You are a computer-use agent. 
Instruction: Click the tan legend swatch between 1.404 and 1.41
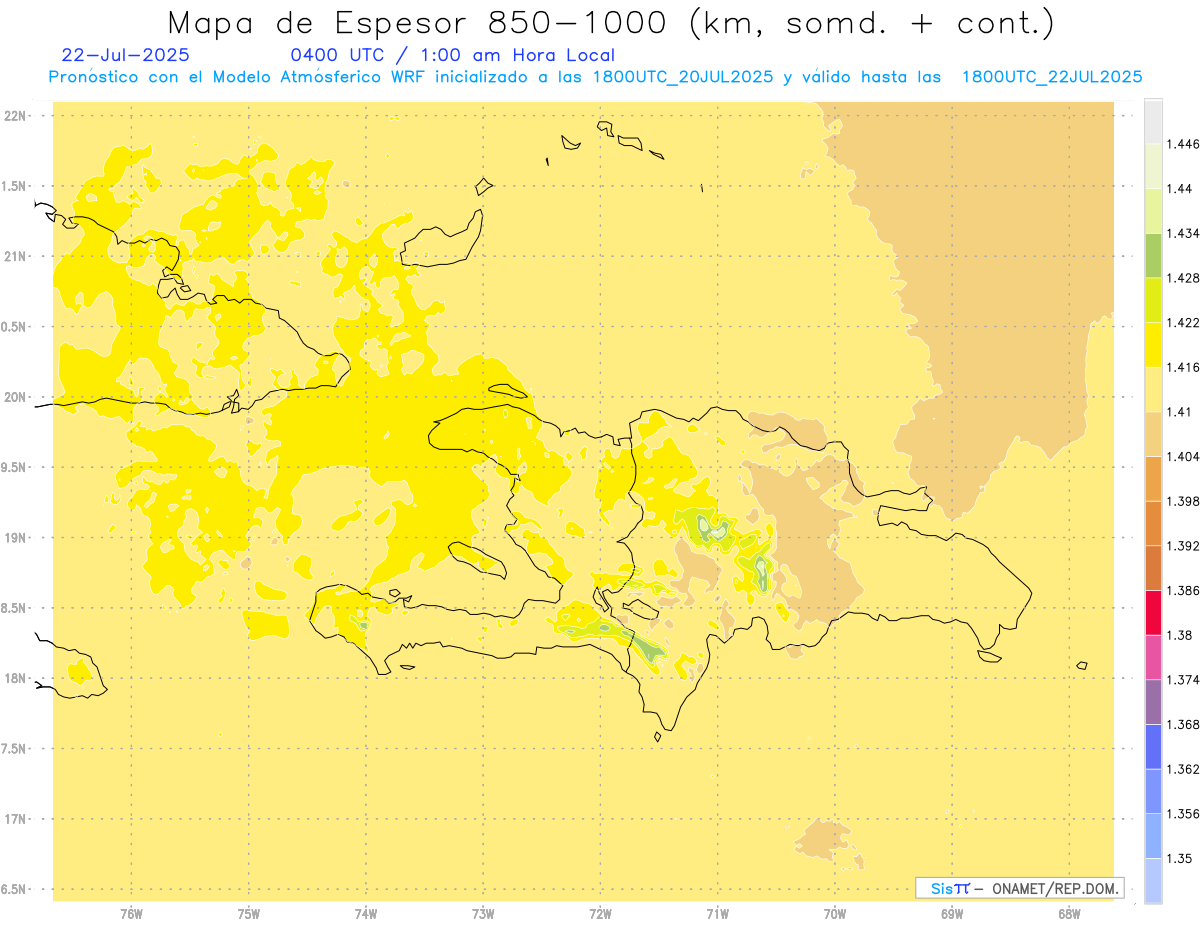pyautogui.click(x=1153, y=434)
